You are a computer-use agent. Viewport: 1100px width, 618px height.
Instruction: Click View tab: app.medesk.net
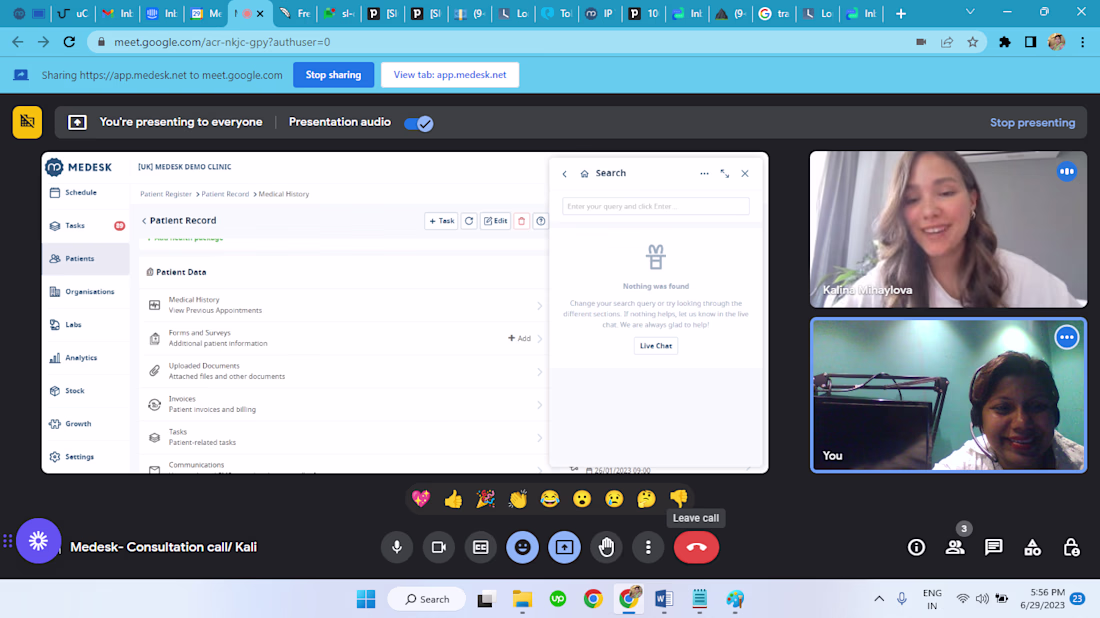click(450, 75)
